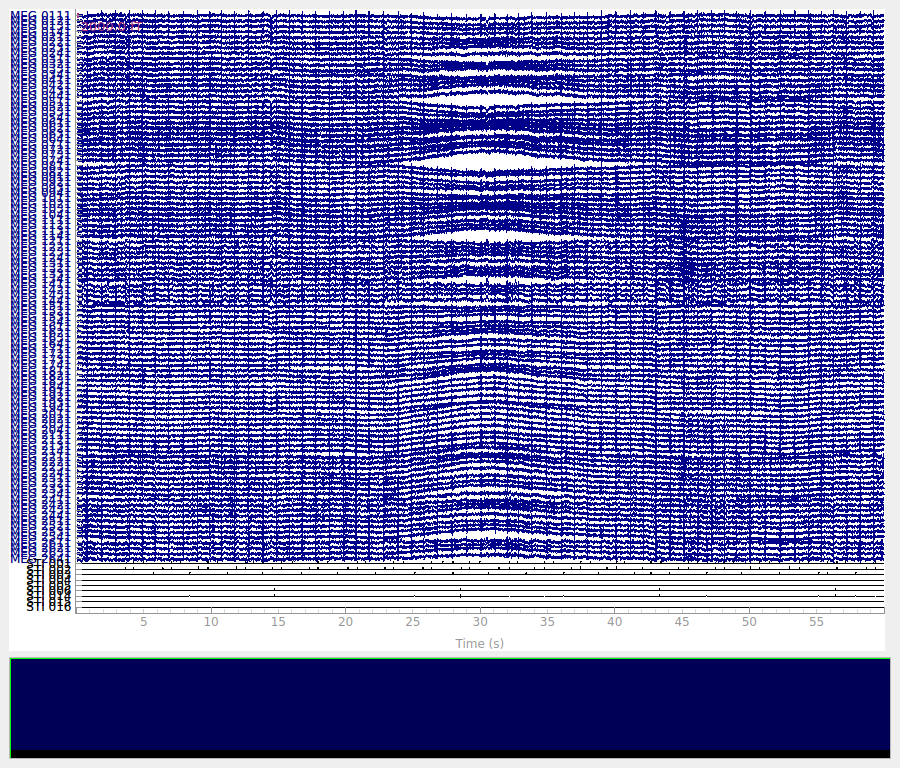Click the 15 second tick label
The height and width of the screenshot is (768, 900).
pyautogui.click(x=278, y=622)
